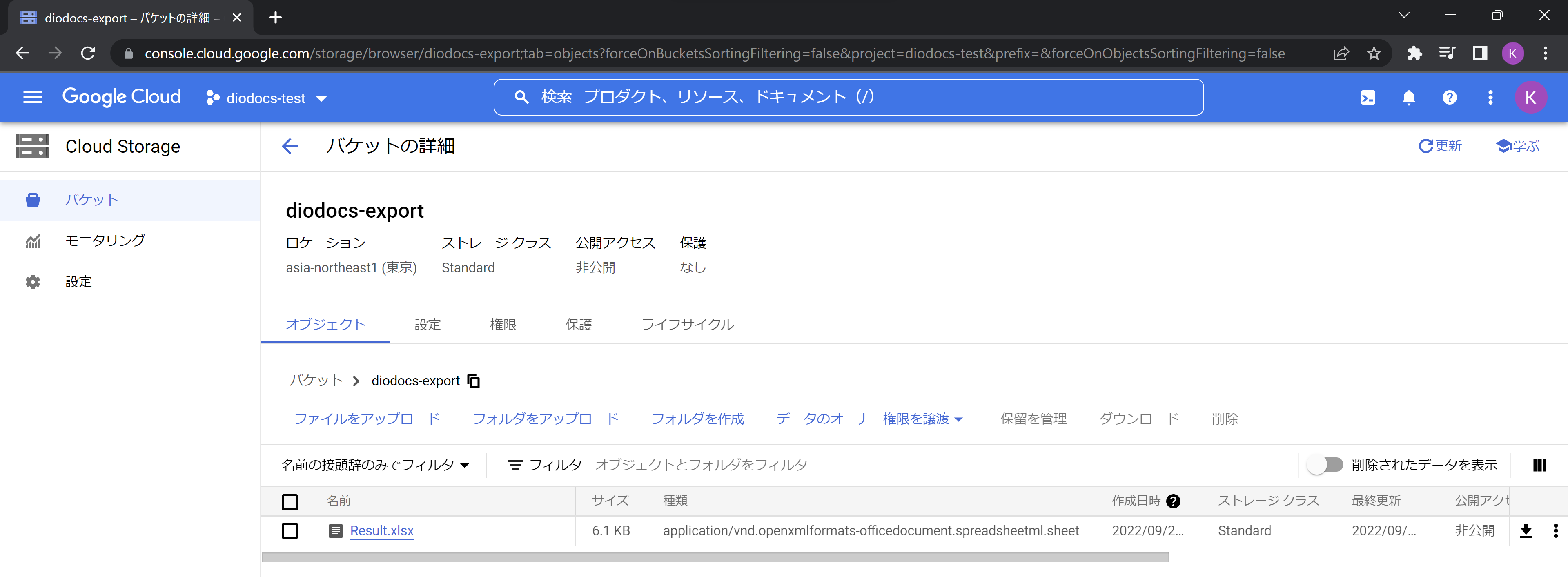Download Result.xlsx via download icon
The width and height of the screenshot is (1568, 577).
click(1526, 531)
